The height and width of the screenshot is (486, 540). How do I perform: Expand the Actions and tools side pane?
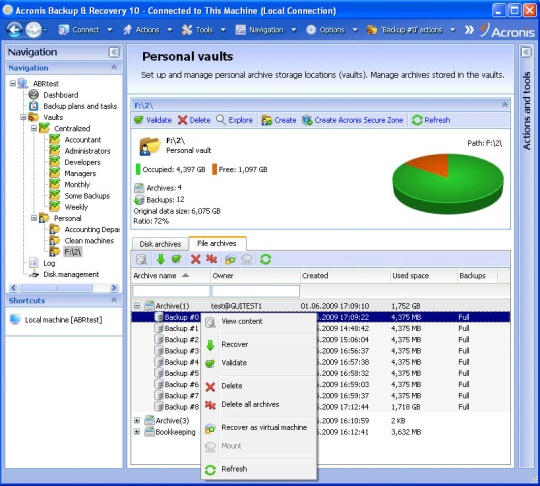tap(526, 52)
